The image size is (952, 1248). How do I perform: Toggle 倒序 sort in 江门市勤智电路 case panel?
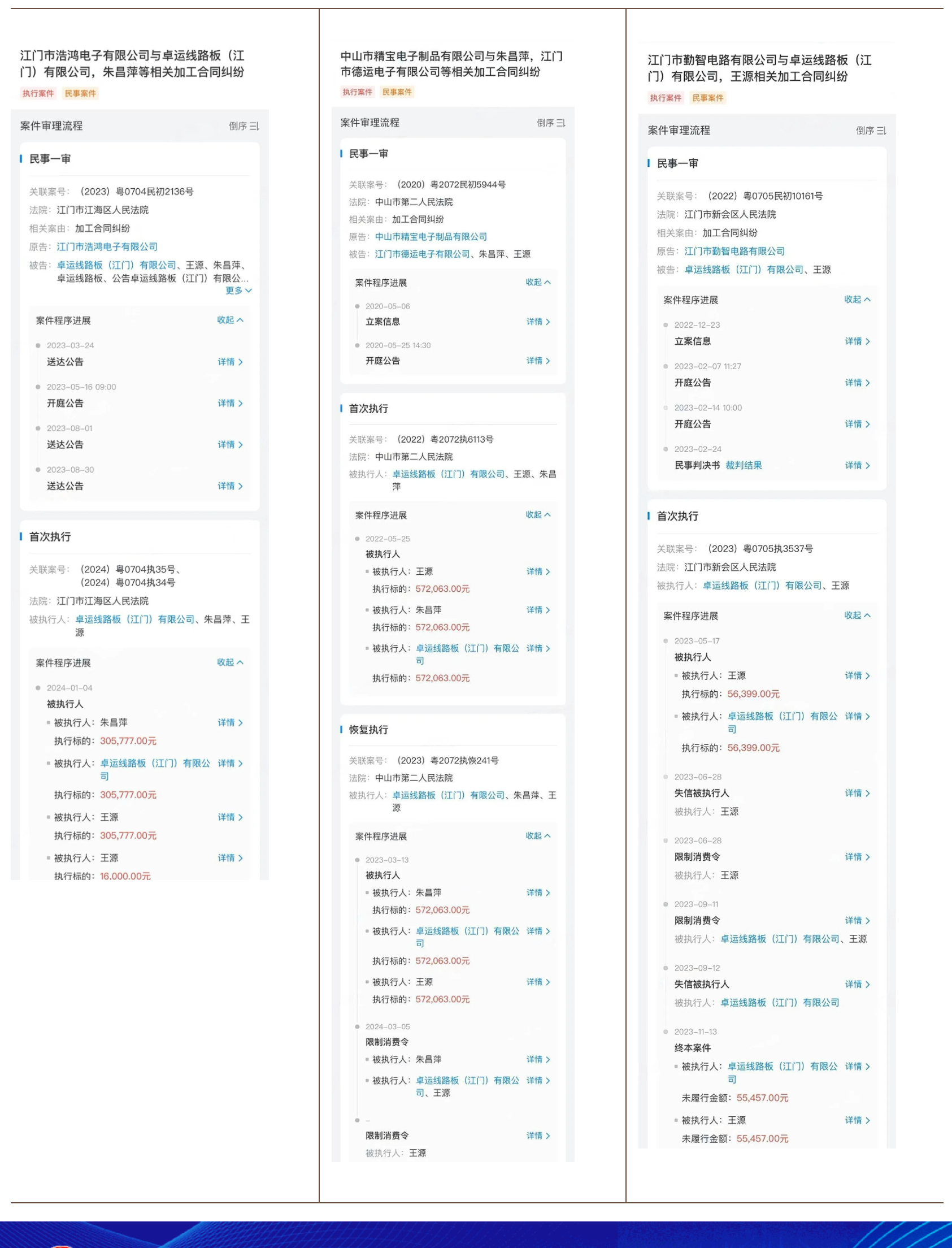(x=871, y=131)
